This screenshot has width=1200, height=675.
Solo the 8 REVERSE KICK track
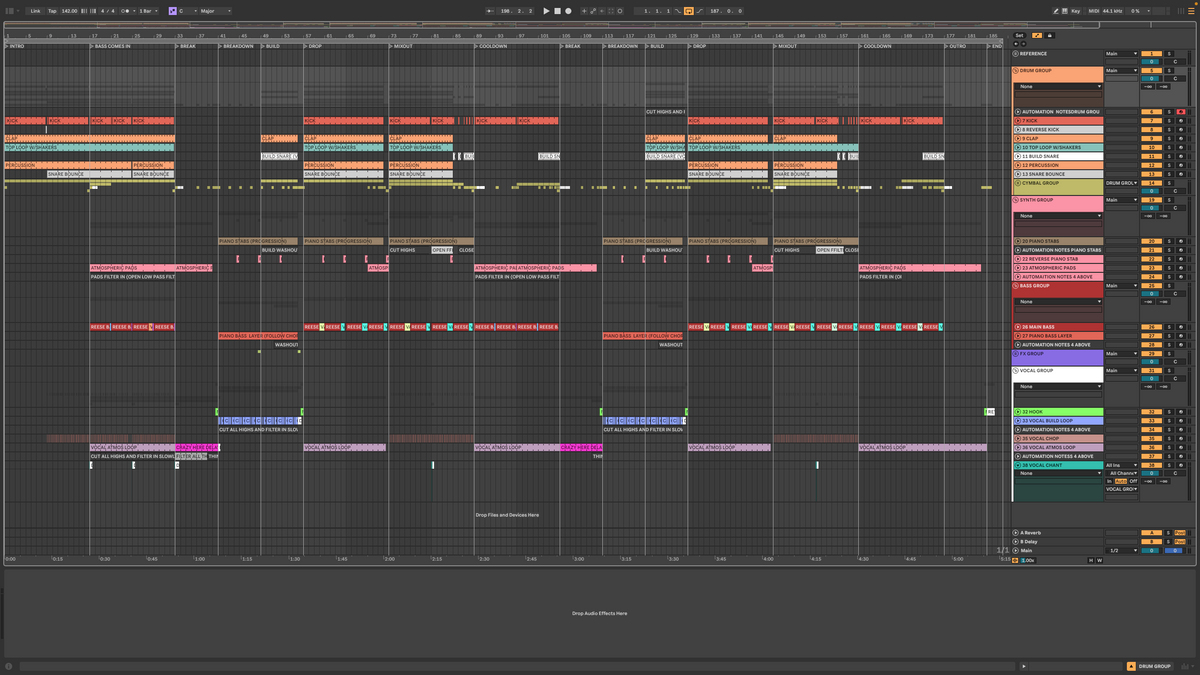[1169, 130]
